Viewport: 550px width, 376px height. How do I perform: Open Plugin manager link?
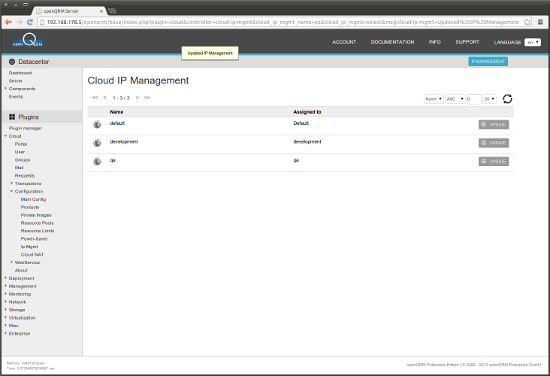tap(25, 128)
